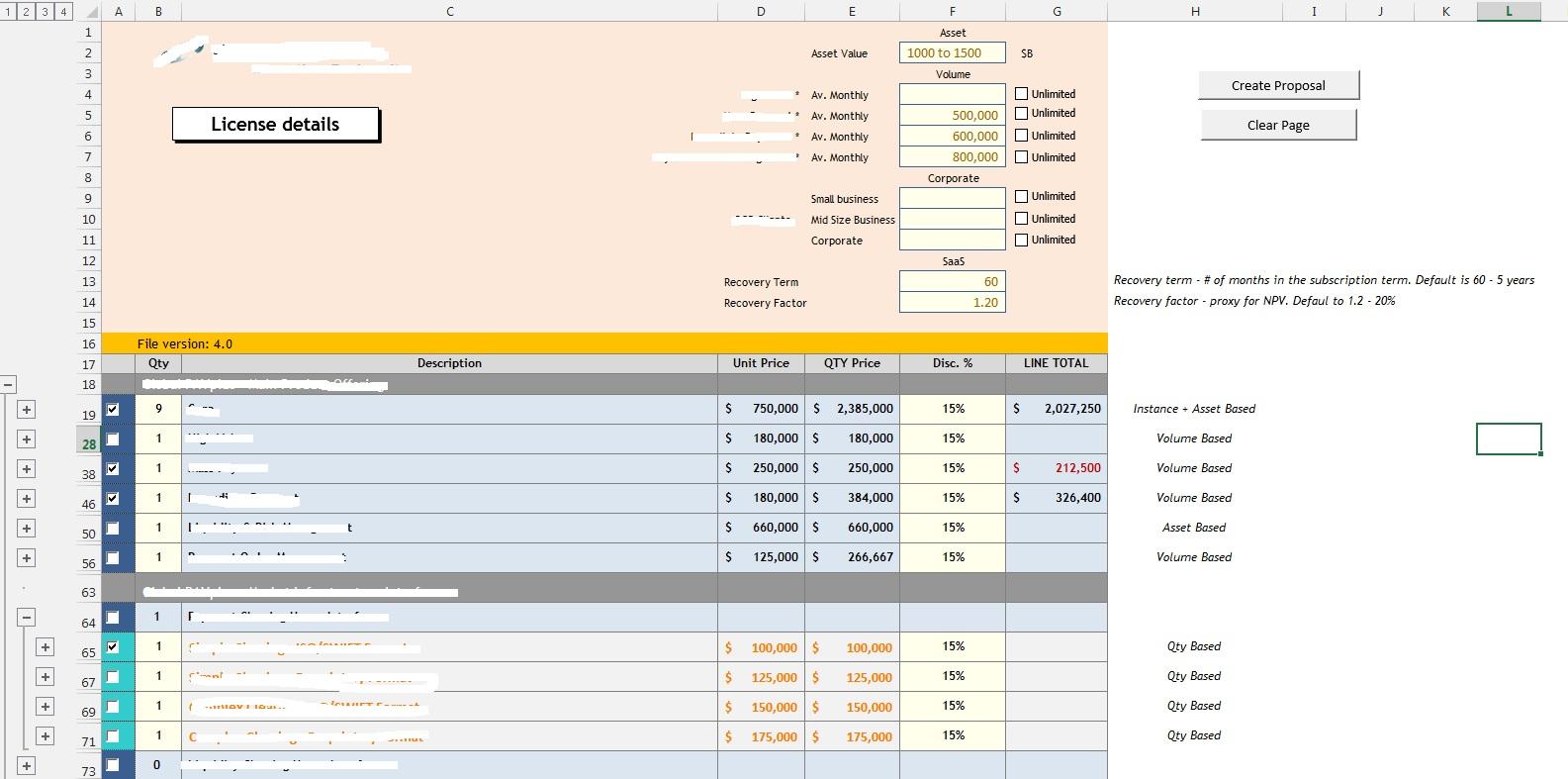Click the 'Description' column heading
Viewport: 1568px width, 779px height.
449,363
